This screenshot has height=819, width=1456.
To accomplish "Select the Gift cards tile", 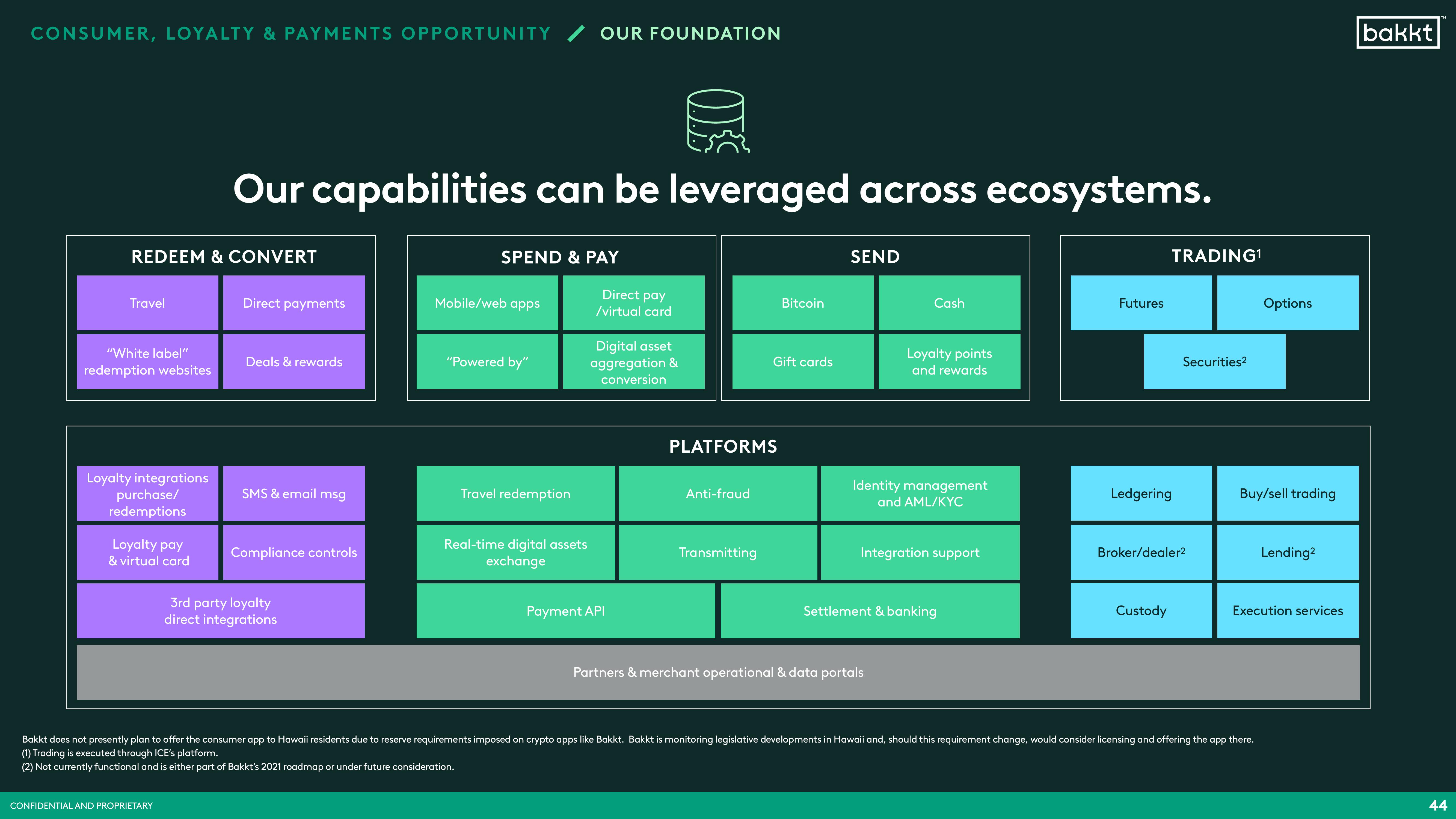I will point(803,362).
